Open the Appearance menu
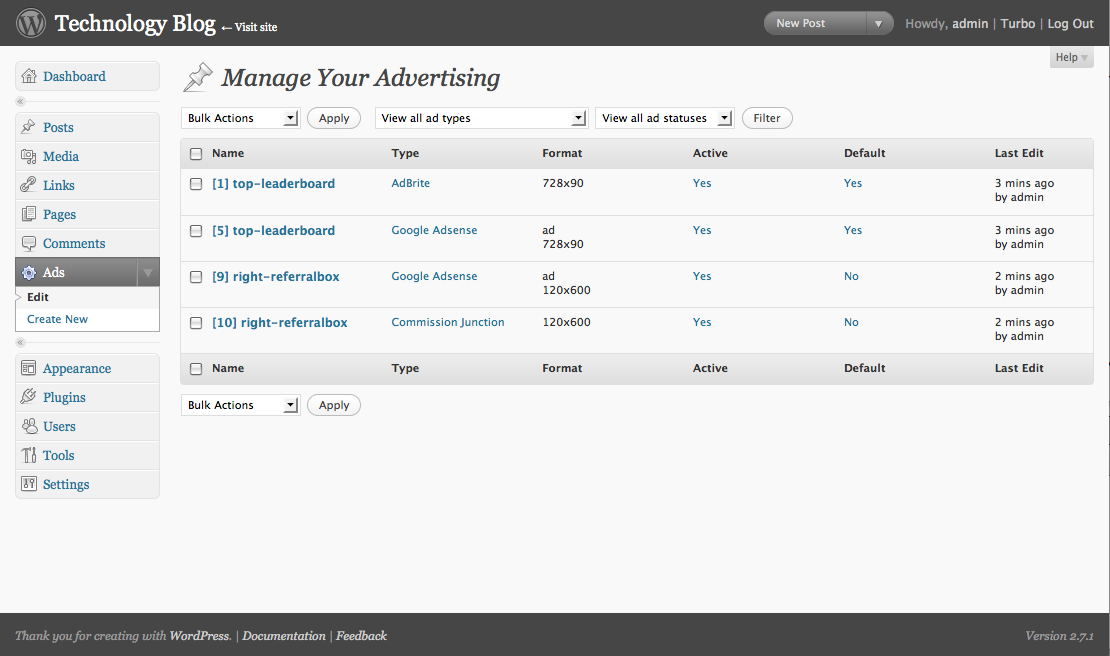The height and width of the screenshot is (656, 1110). 77,369
